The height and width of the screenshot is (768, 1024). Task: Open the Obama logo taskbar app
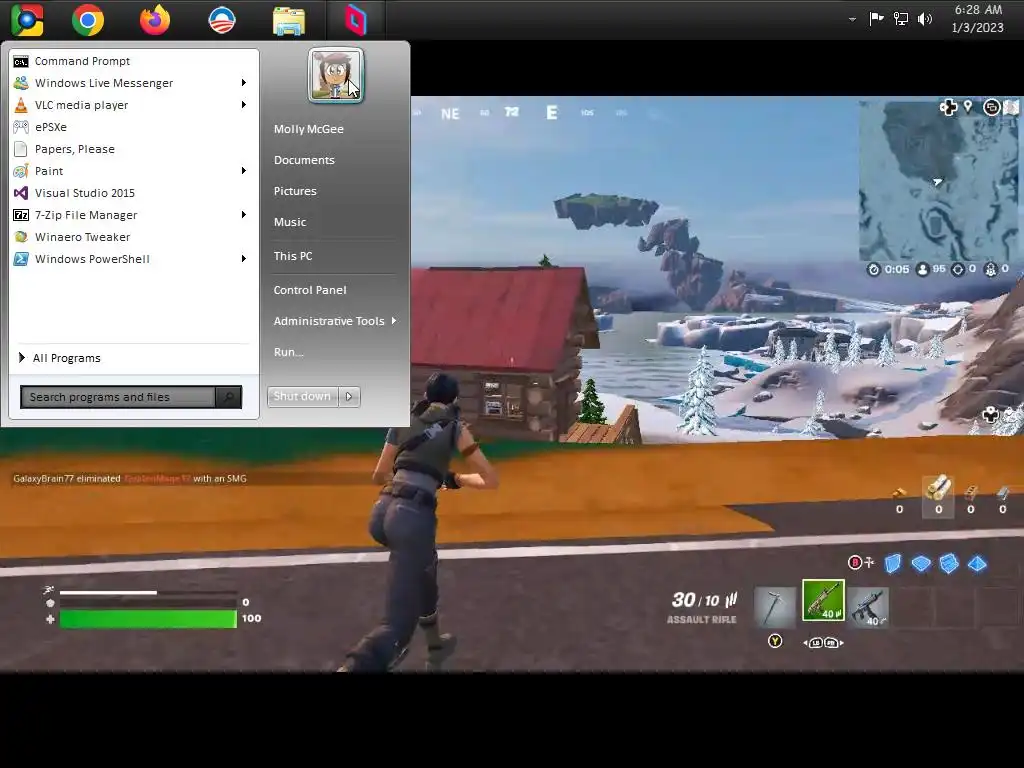coord(222,20)
